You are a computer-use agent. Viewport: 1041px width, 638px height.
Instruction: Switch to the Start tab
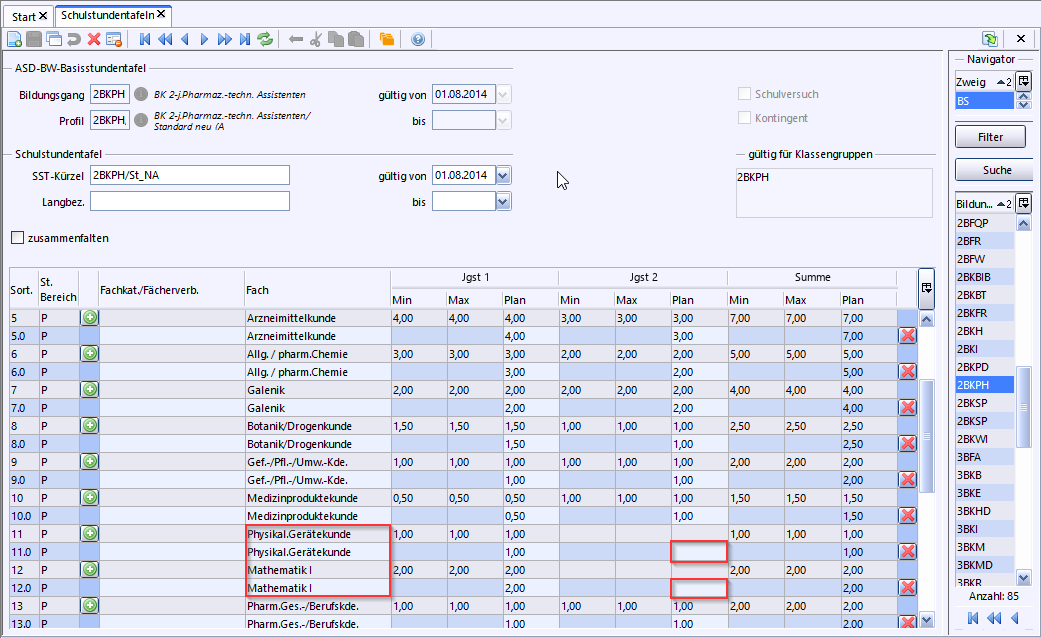[30, 16]
